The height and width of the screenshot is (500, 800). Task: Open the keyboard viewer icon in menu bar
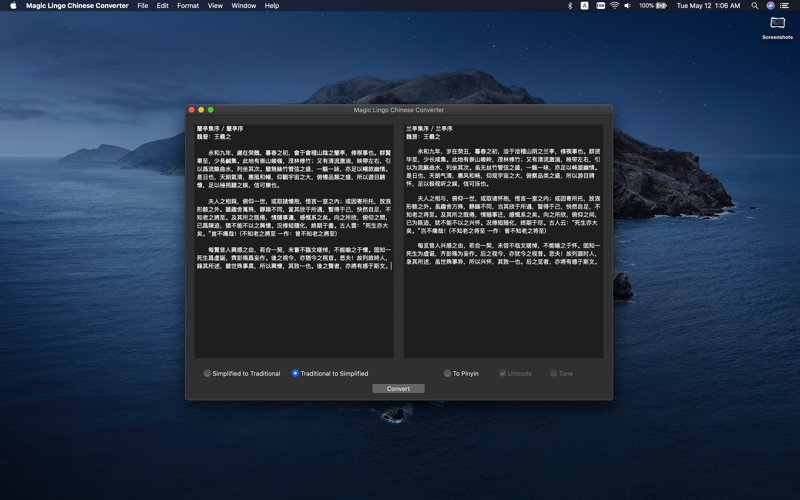pos(601,6)
